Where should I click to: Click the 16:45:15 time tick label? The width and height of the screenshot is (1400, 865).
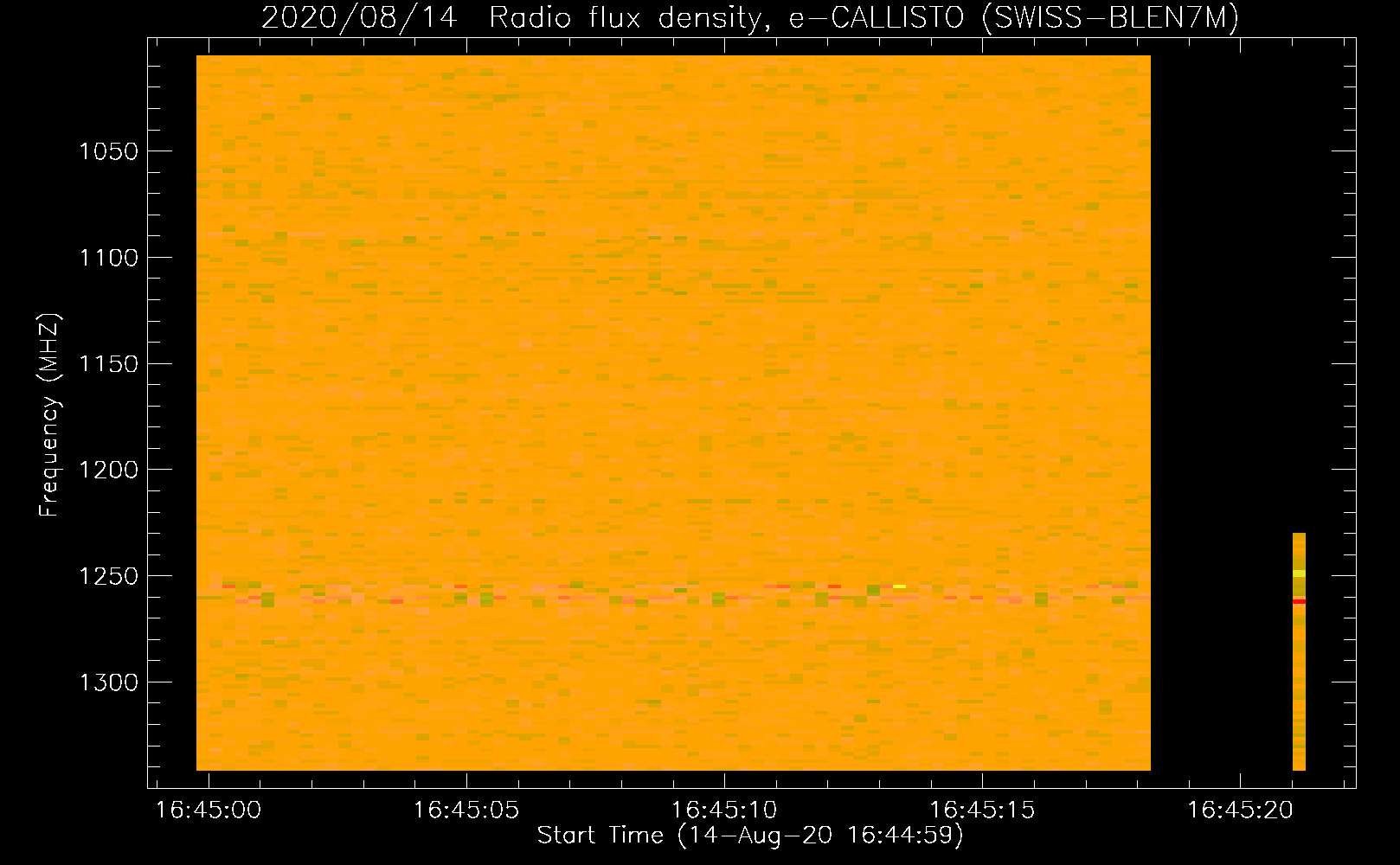tap(982, 810)
